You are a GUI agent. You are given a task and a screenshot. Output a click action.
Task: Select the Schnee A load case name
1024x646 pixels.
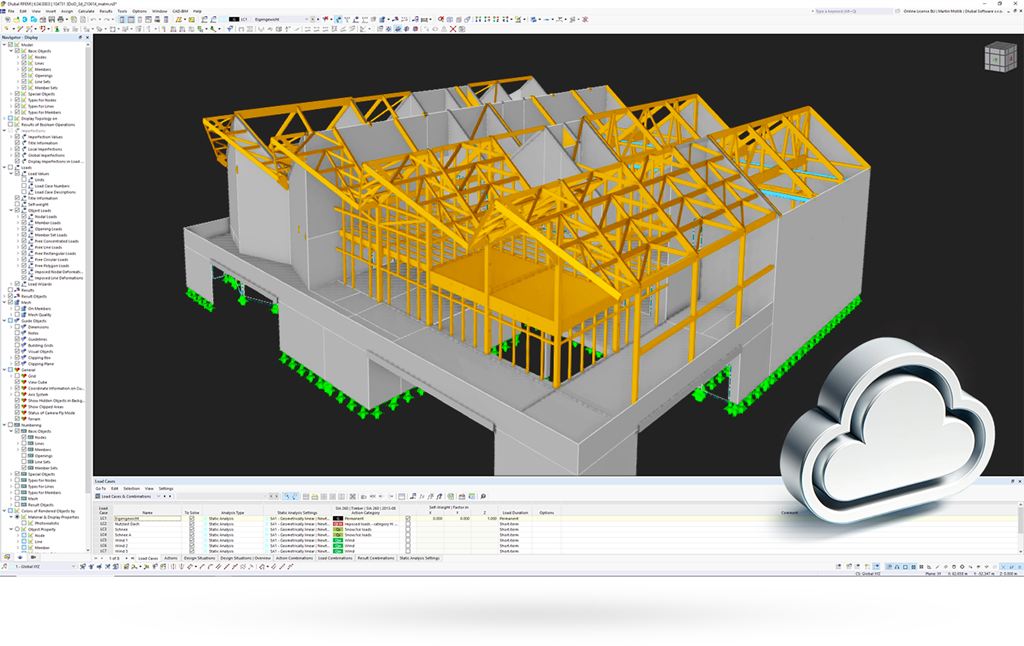pos(123,535)
